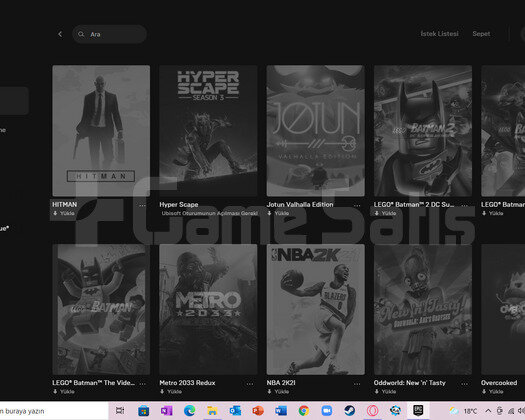
Task: Open Overcooked cover thumbnail
Action: click(503, 309)
